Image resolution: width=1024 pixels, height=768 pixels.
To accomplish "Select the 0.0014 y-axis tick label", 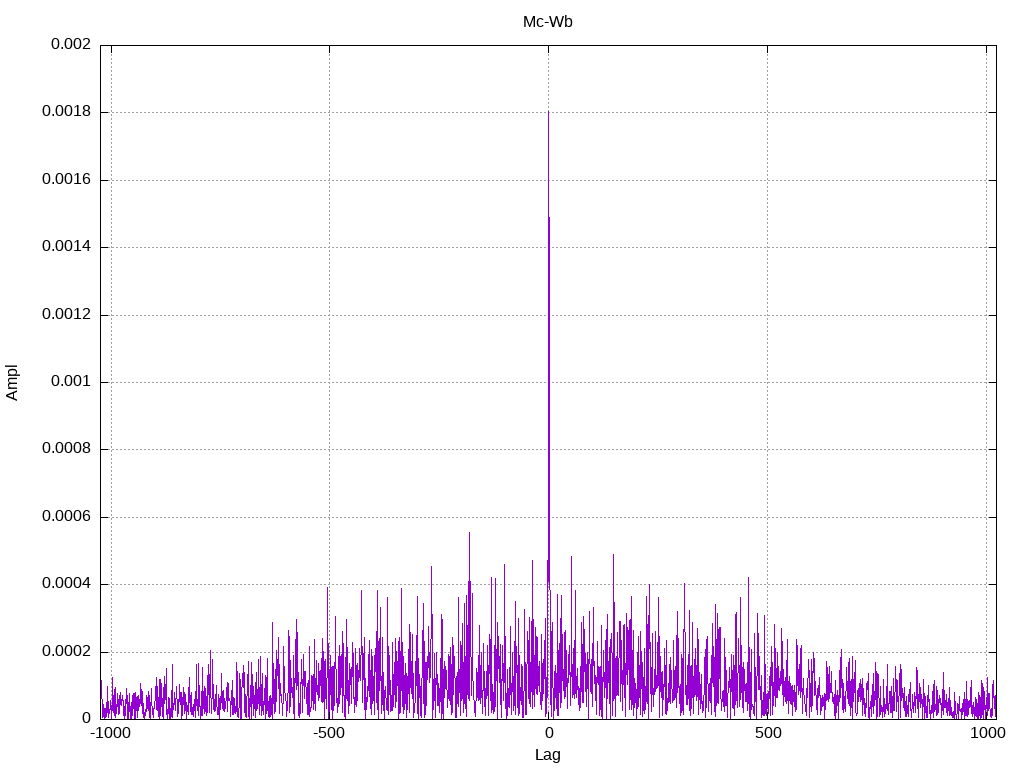I will 66,247.
